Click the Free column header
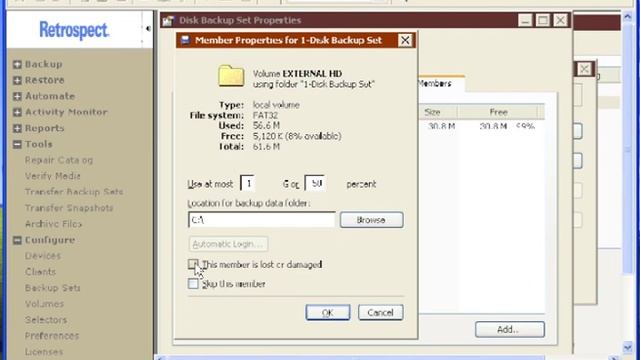Viewport: 640px width, 360px height. (498, 112)
